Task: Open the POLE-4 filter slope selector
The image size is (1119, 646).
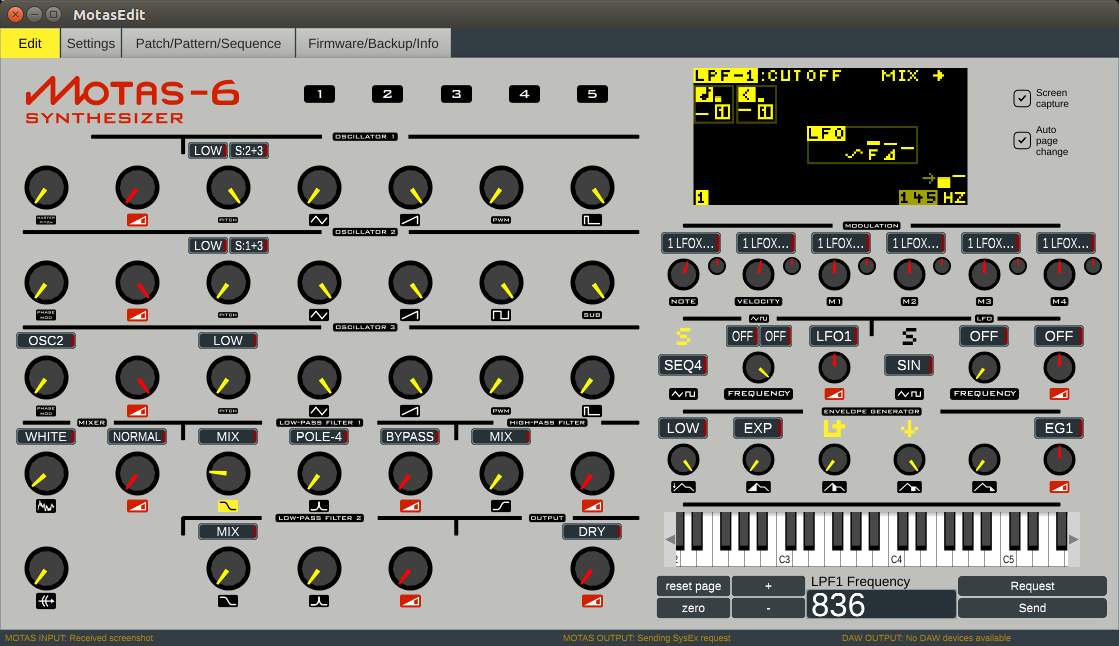Action: click(319, 436)
